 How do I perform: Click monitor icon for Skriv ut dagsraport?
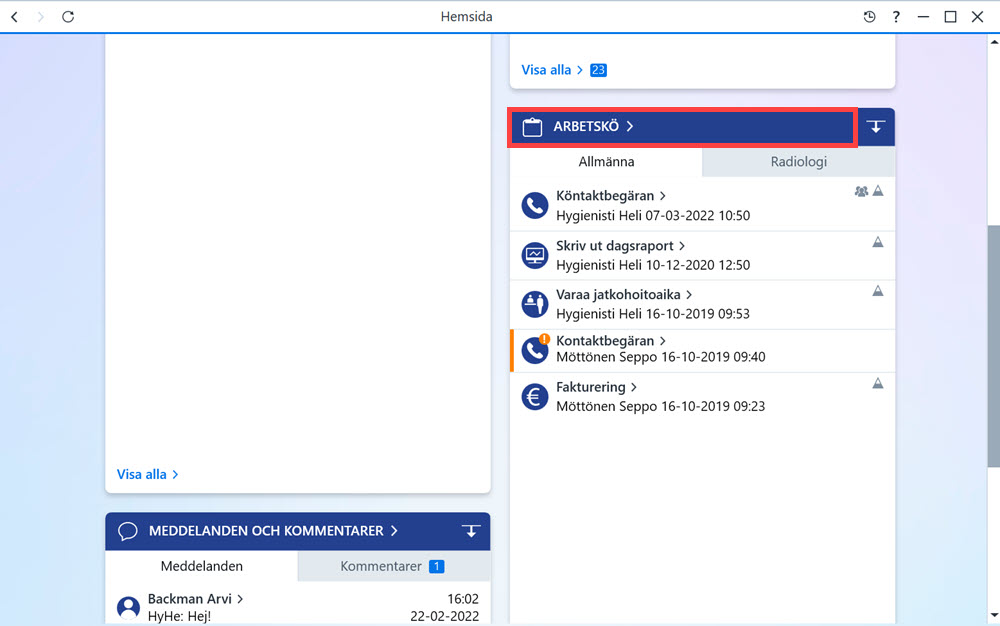[x=534, y=256]
